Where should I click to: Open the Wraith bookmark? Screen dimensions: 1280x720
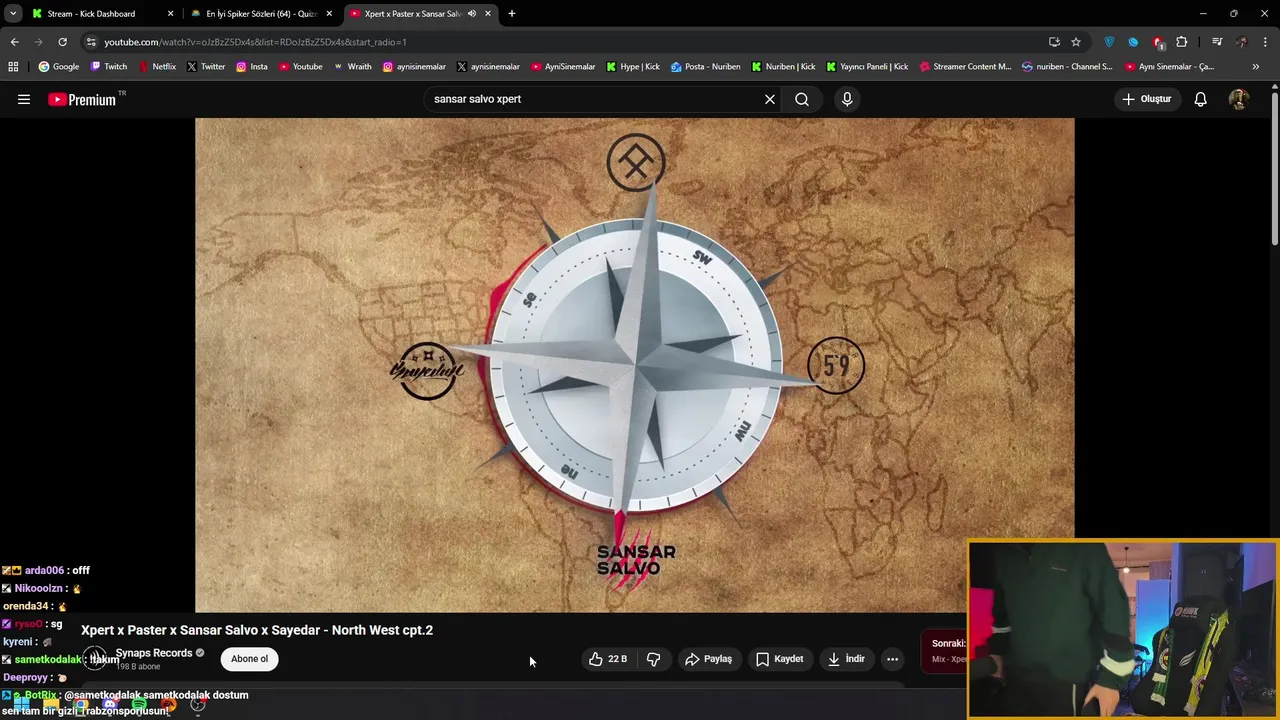[352, 67]
